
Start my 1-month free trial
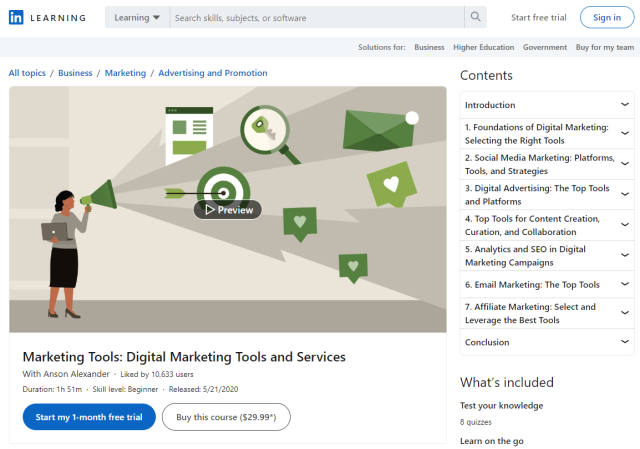(x=89, y=417)
